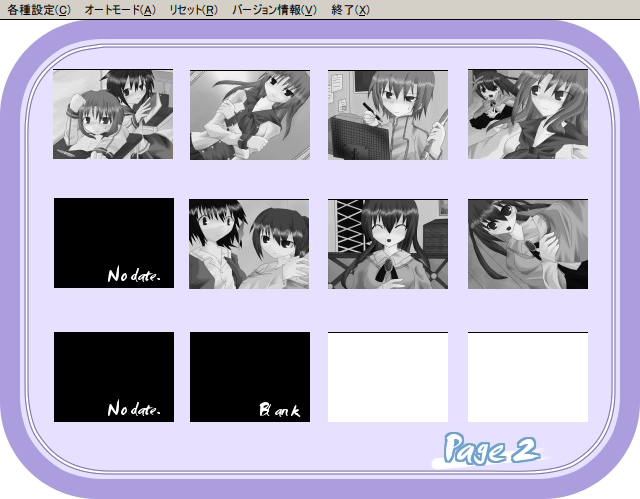Select thumbnail of long-haired girl with crossed arms
The image size is (640, 499).
[250, 115]
